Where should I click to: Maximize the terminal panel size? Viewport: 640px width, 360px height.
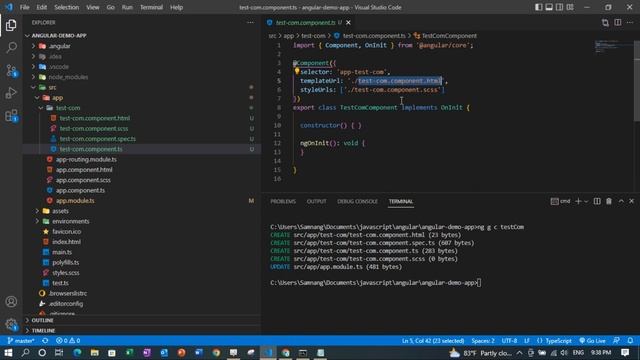pos(621,201)
